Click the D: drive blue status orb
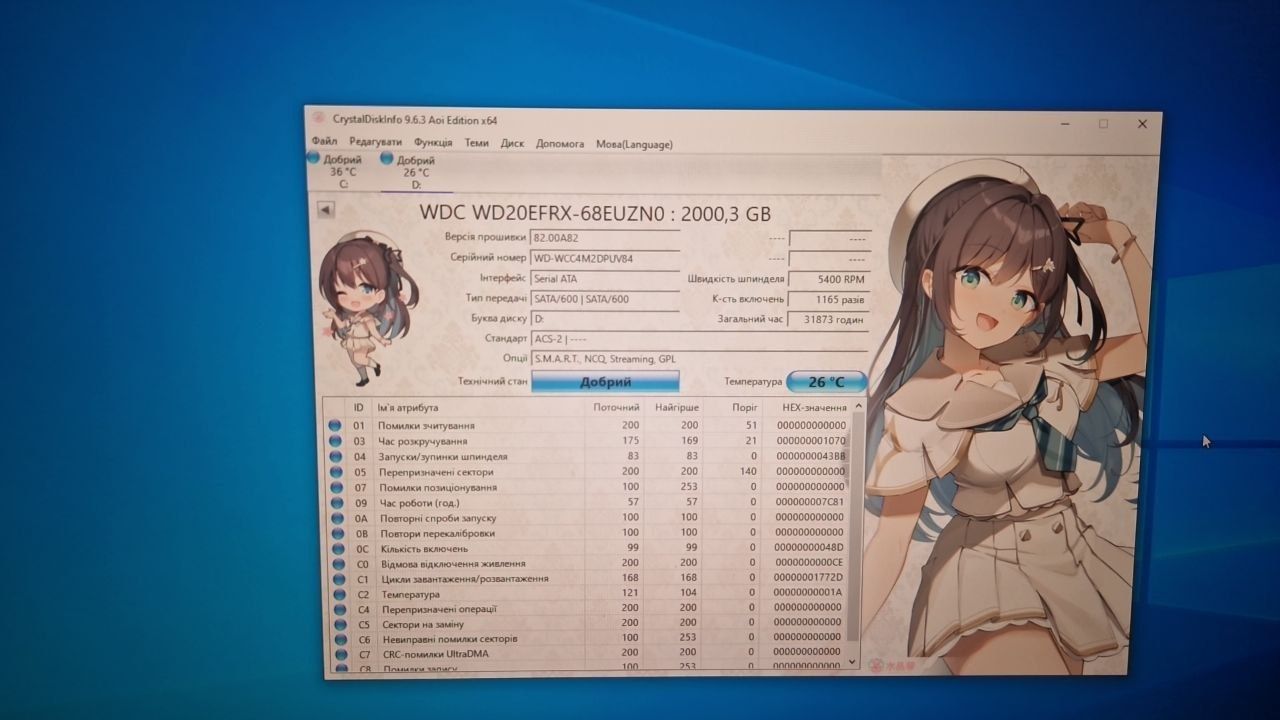The height and width of the screenshot is (720, 1280). 387,159
